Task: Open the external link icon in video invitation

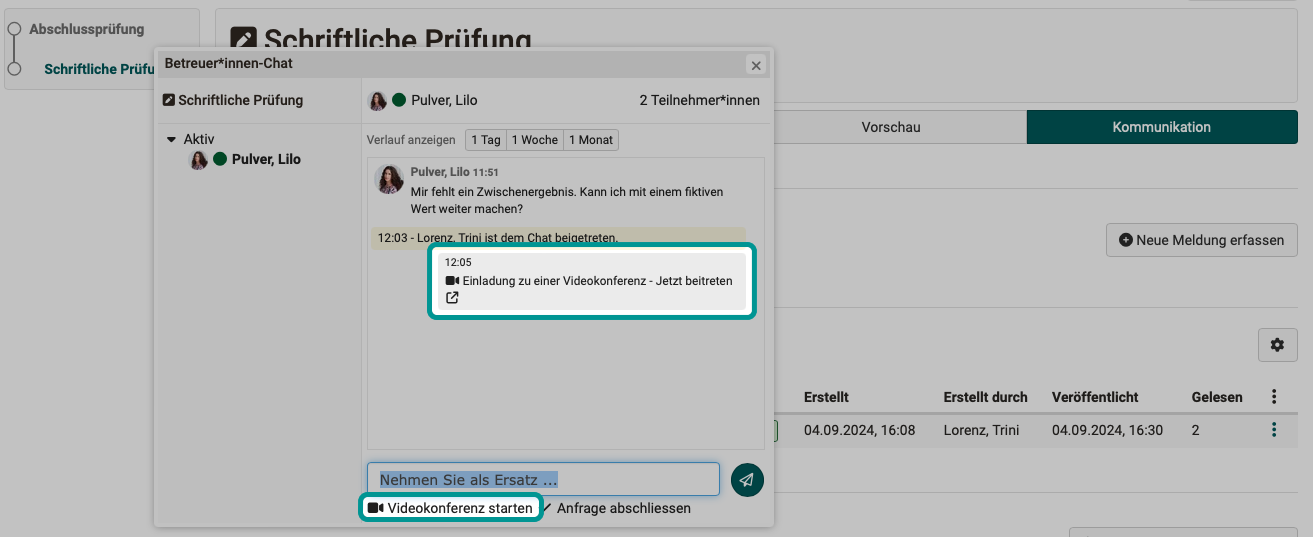Action: tap(452, 298)
